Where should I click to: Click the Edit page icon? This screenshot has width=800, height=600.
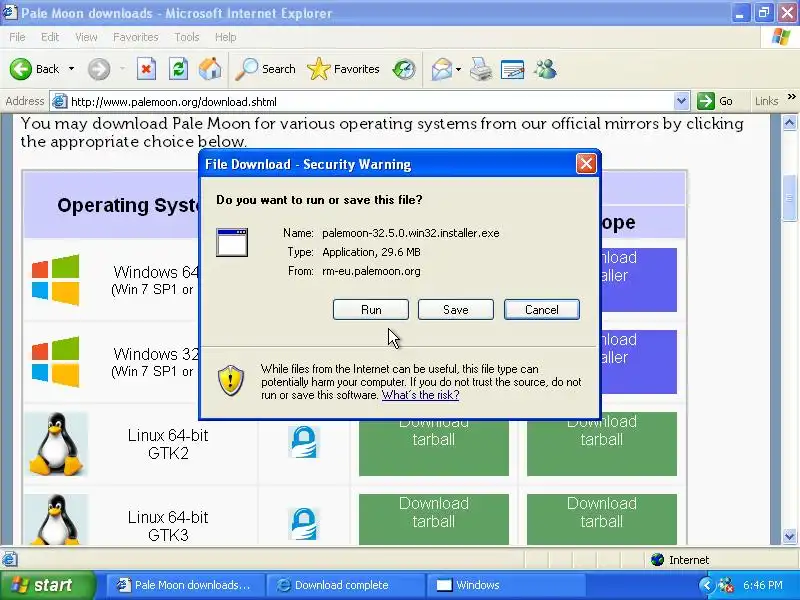point(513,69)
